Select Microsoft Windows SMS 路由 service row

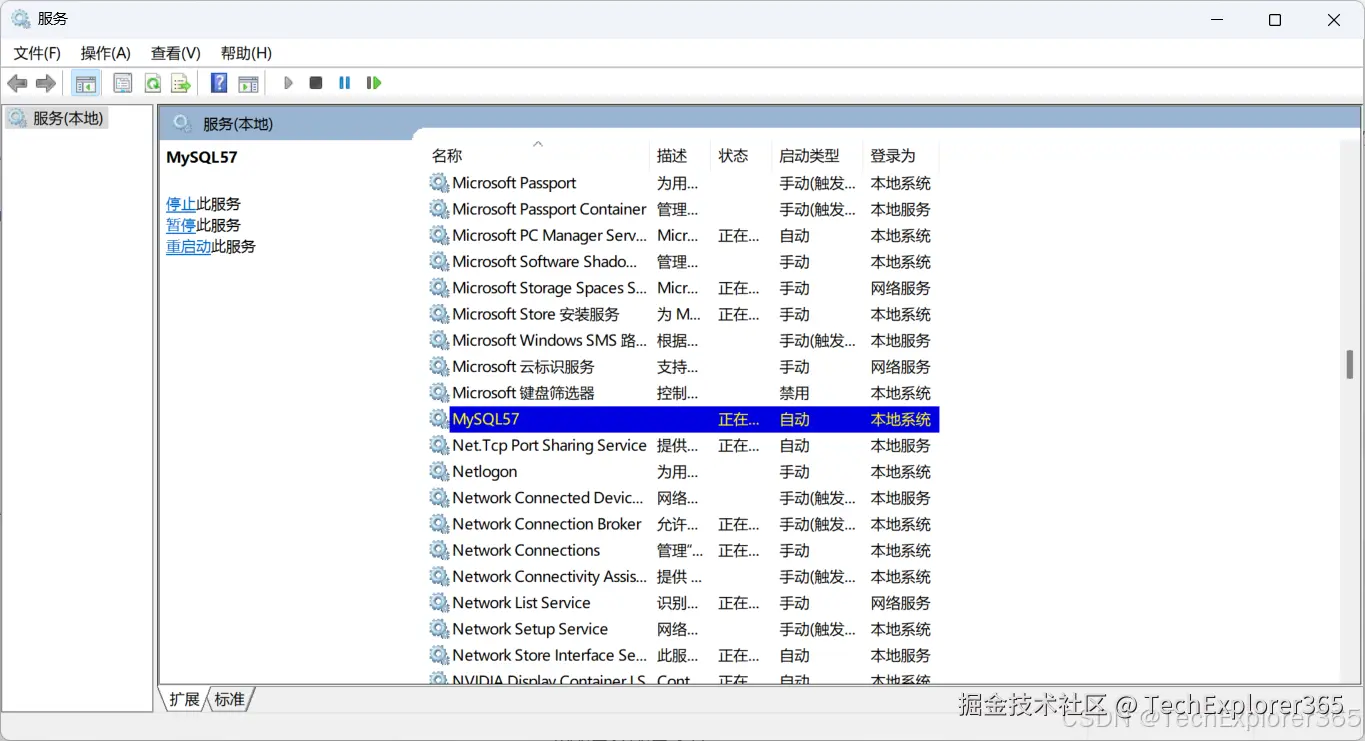[683, 341]
